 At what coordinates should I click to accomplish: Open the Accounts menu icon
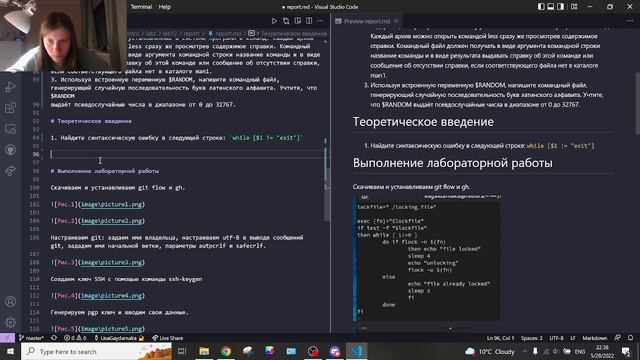(10, 302)
